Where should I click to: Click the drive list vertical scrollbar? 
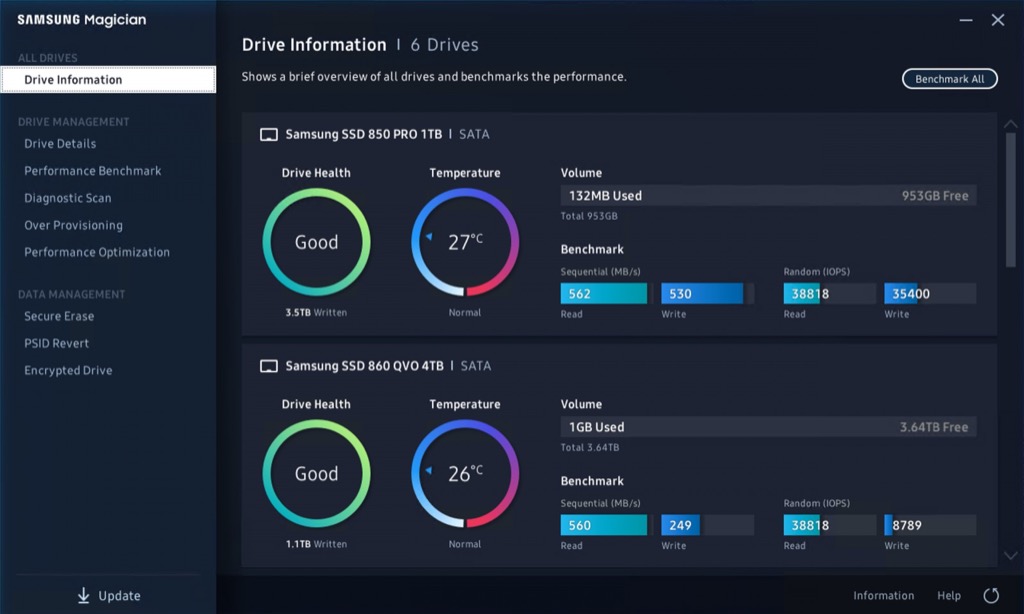(x=1010, y=200)
